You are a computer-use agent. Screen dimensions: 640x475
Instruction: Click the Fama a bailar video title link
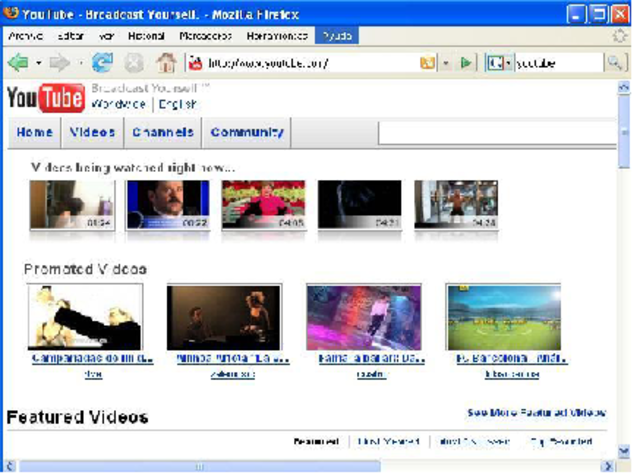click(372, 359)
